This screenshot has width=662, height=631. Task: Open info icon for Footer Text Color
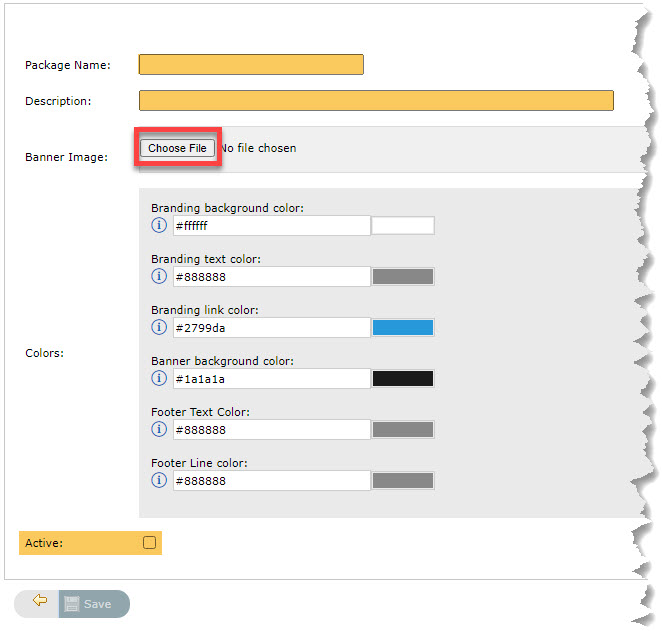coord(159,429)
